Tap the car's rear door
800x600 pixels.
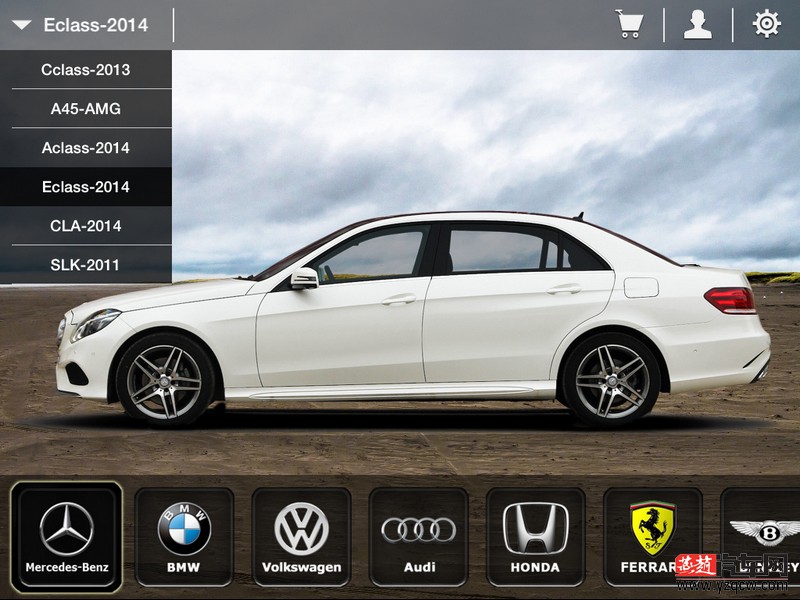coord(515,304)
